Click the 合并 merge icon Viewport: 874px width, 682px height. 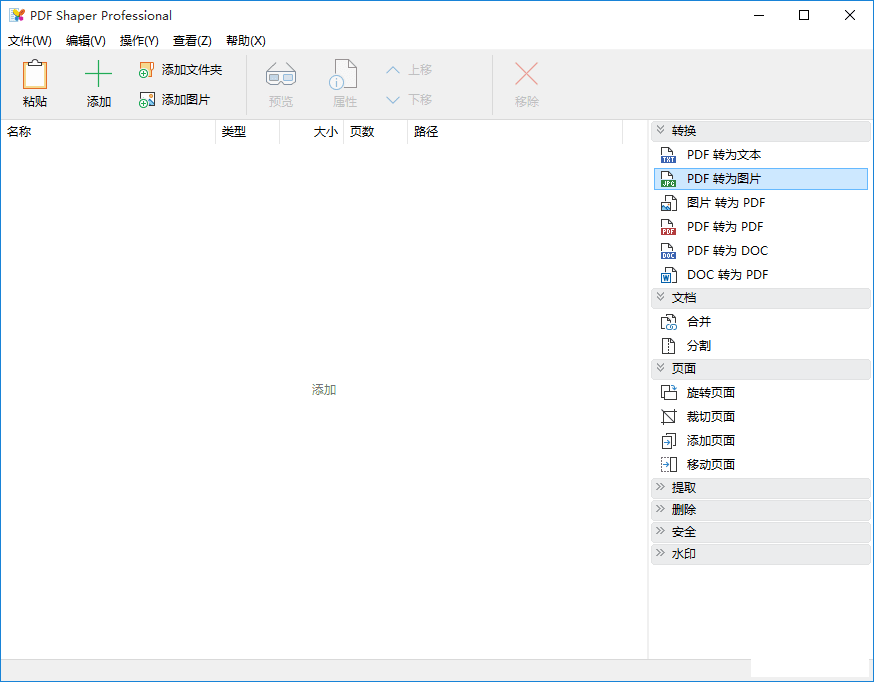point(668,322)
